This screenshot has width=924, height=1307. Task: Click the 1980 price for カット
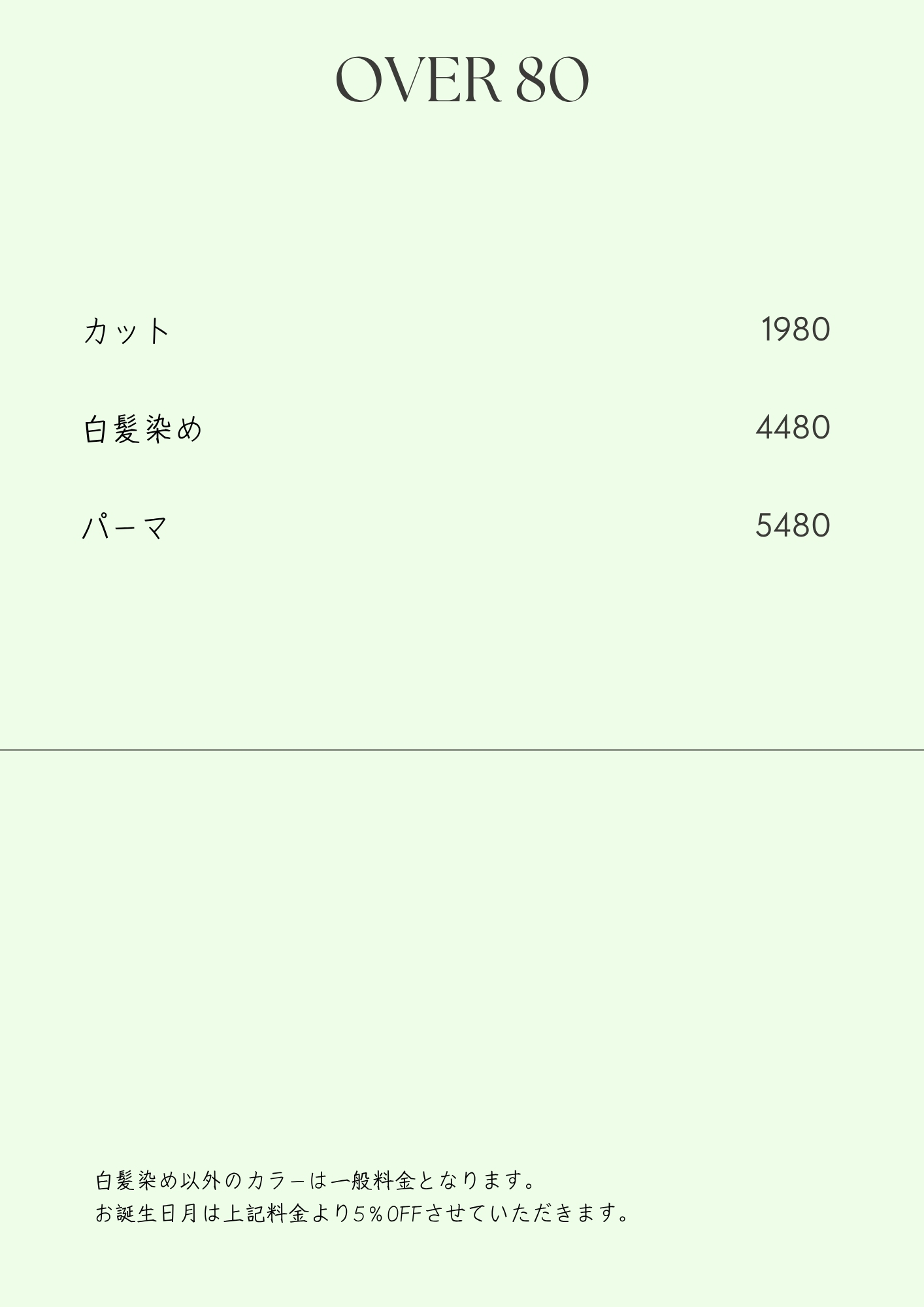click(x=795, y=329)
